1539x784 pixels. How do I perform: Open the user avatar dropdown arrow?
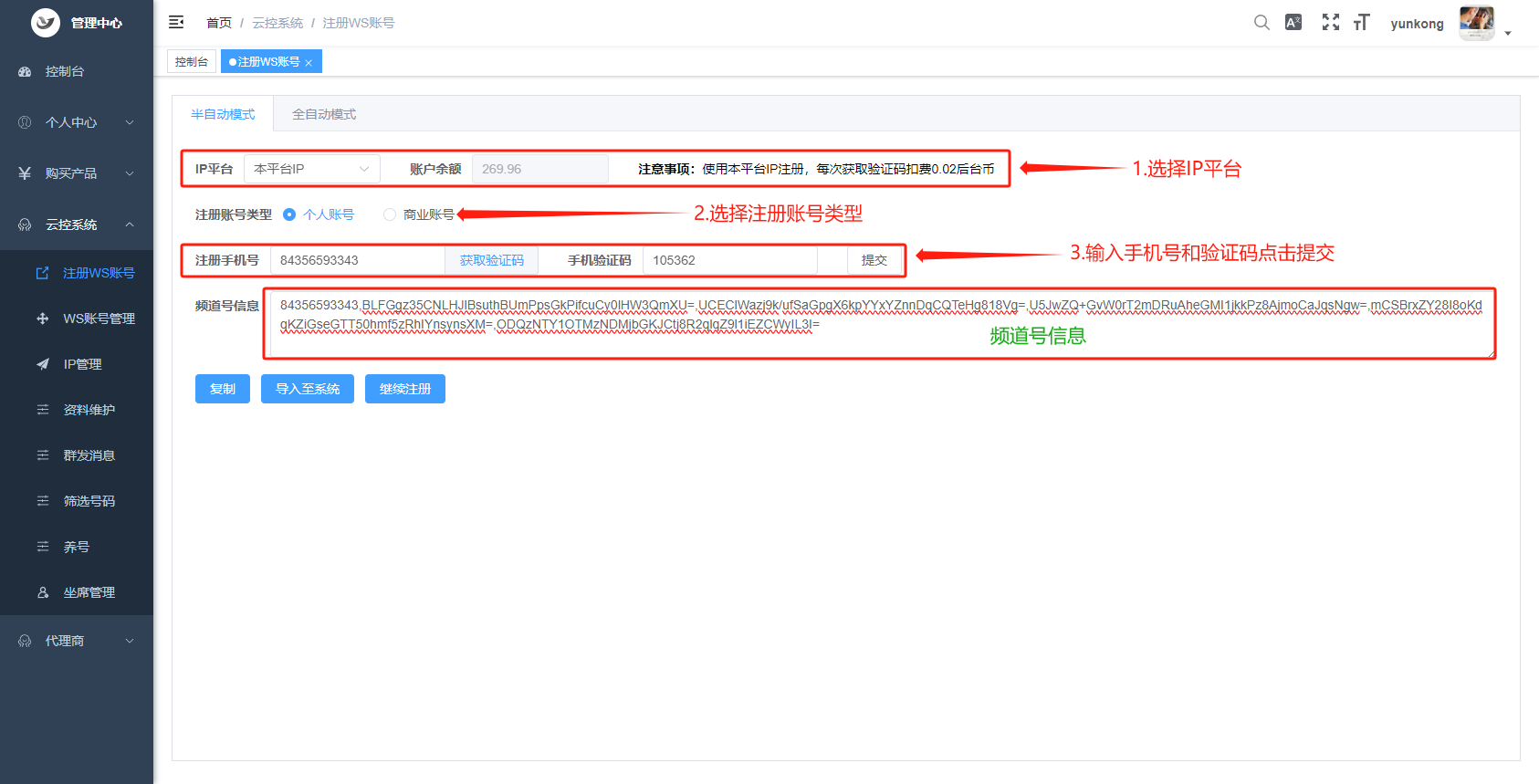pos(1508,33)
